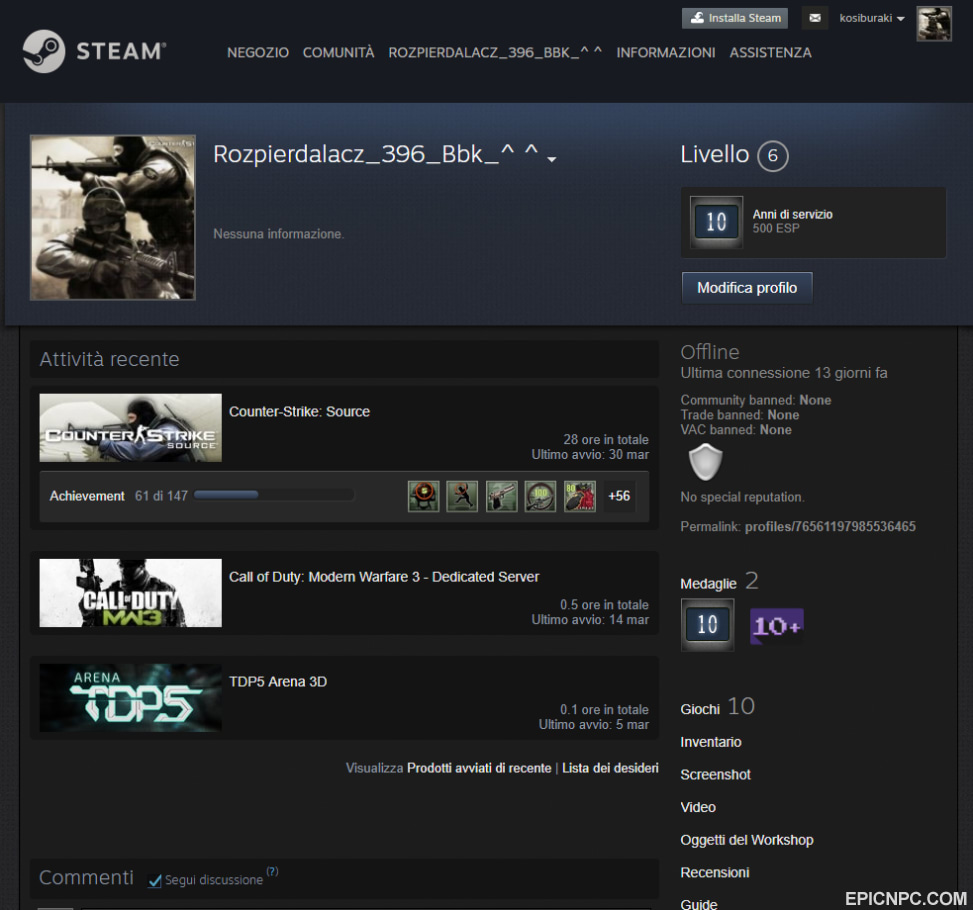The width and height of the screenshot is (973, 910).
Task: Click the Achievement progress bar
Action: 274,495
